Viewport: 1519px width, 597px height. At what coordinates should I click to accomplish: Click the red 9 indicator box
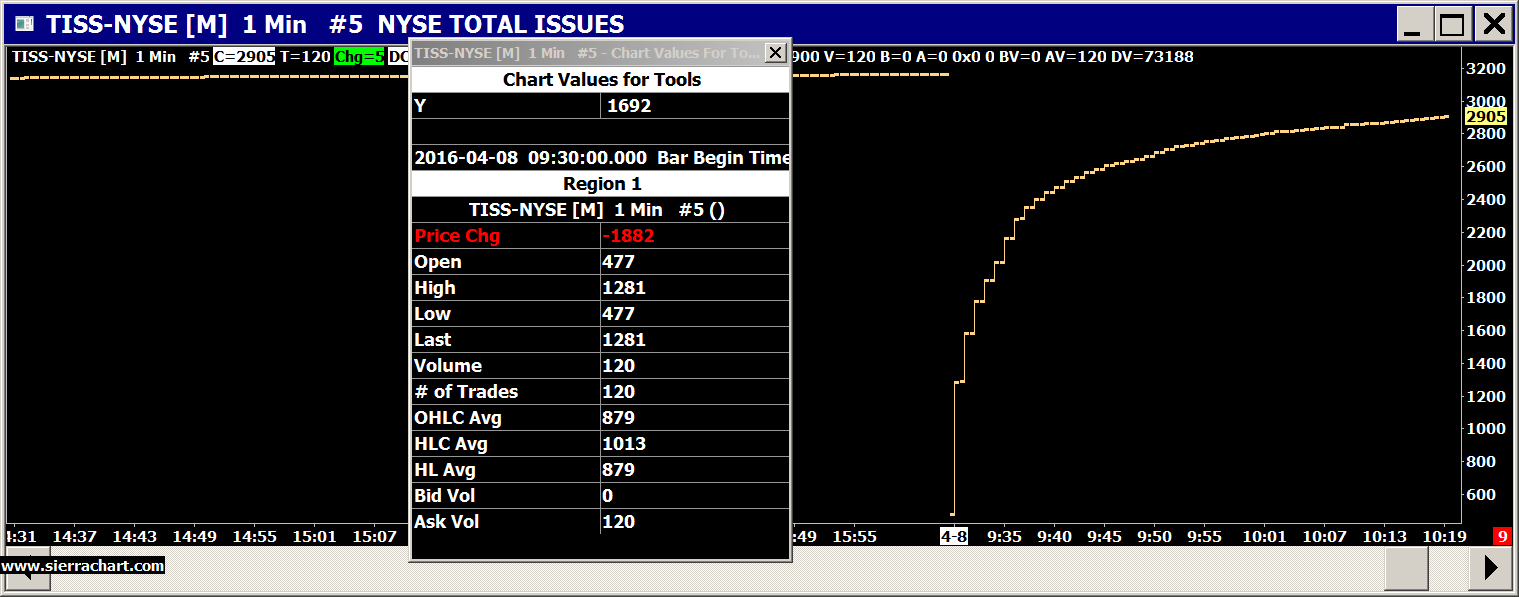[1502, 537]
